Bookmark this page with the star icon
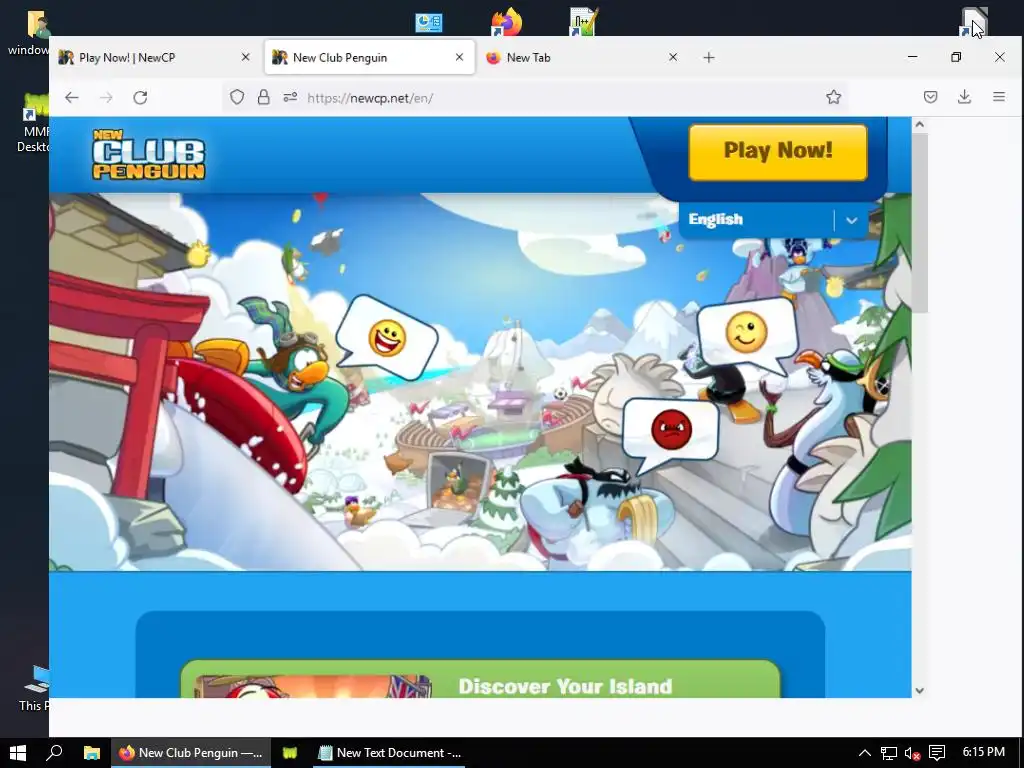Screen dimensions: 1024x768 [833, 97]
